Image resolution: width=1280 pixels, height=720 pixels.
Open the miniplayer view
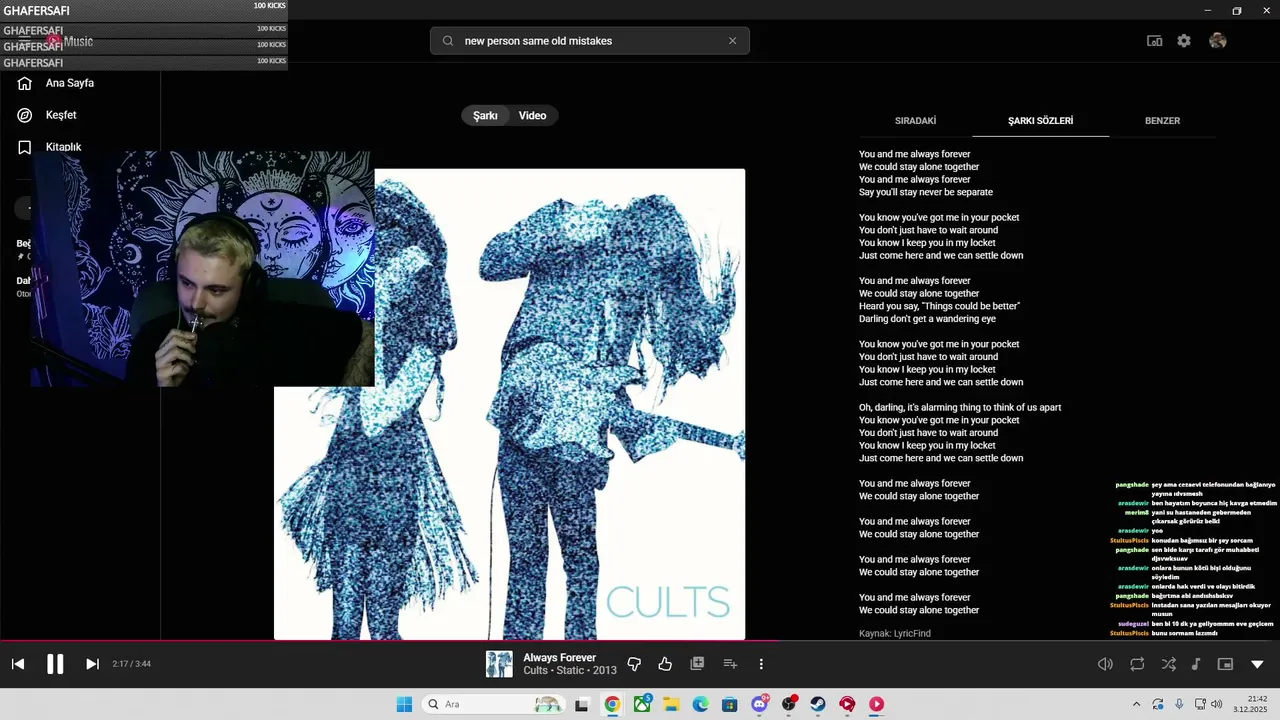pos(1225,664)
